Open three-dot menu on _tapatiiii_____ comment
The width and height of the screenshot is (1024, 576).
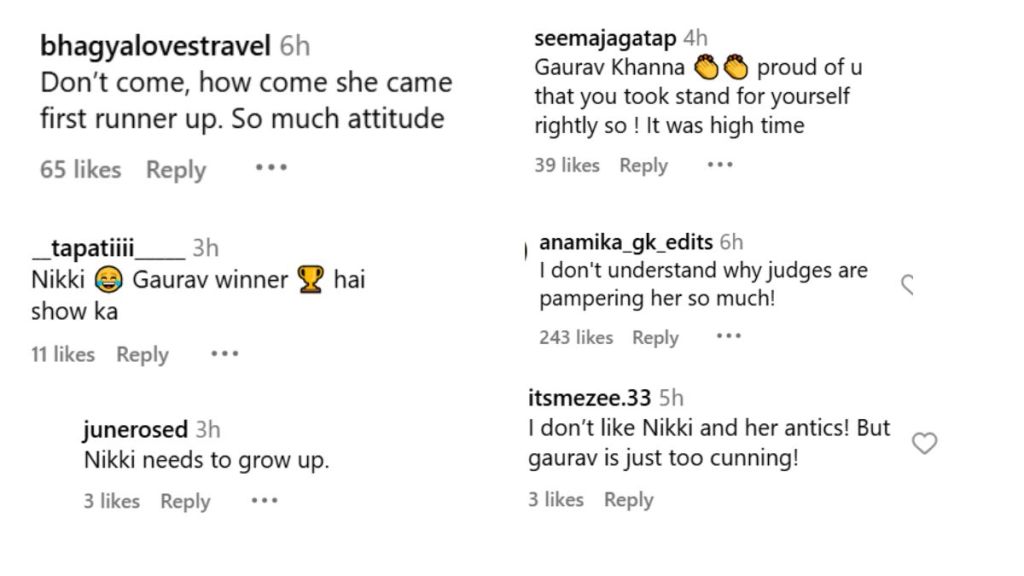(x=225, y=353)
